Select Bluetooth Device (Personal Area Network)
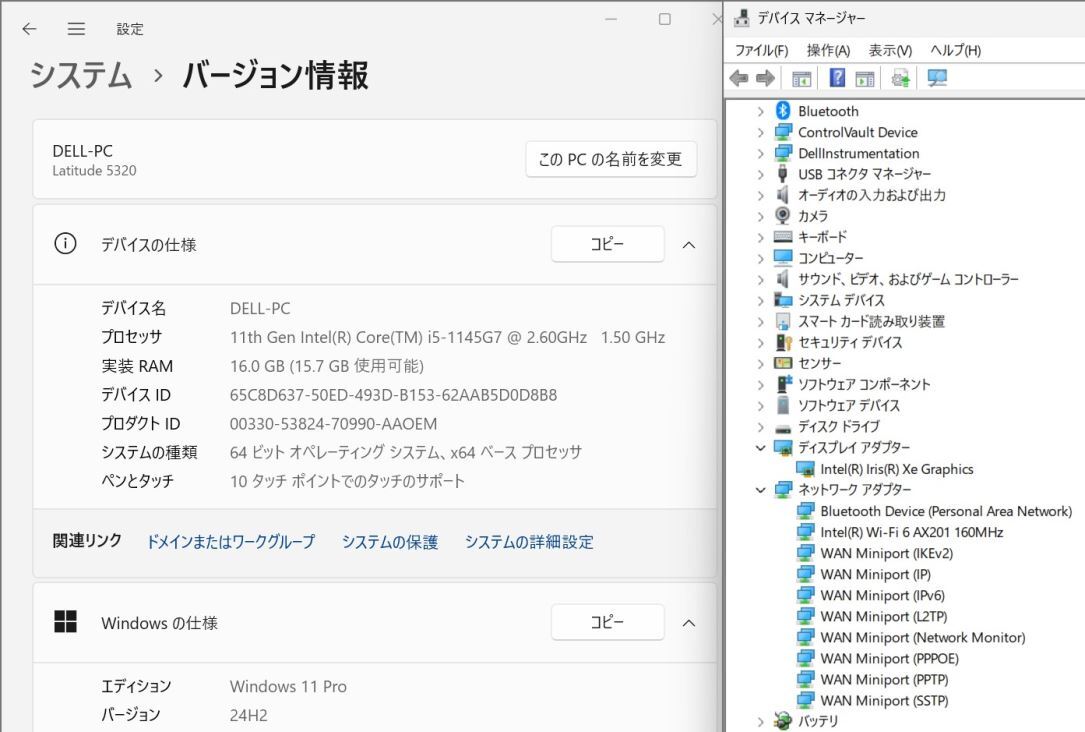This screenshot has height=732, width=1085. (x=946, y=511)
